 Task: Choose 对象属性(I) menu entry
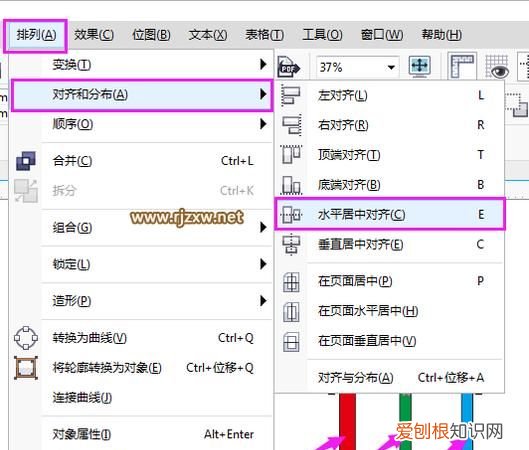(142, 434)
